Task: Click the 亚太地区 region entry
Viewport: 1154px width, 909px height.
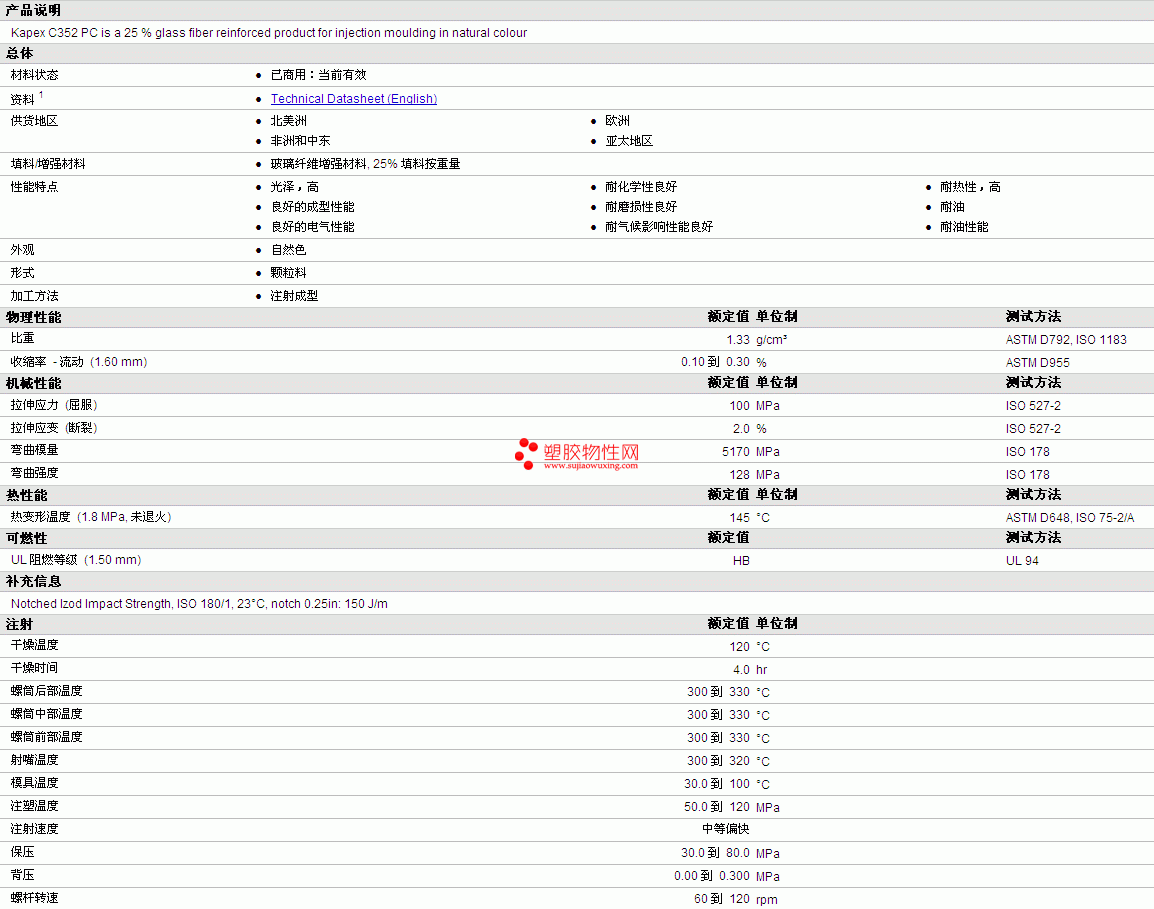Action: [629, 141]
